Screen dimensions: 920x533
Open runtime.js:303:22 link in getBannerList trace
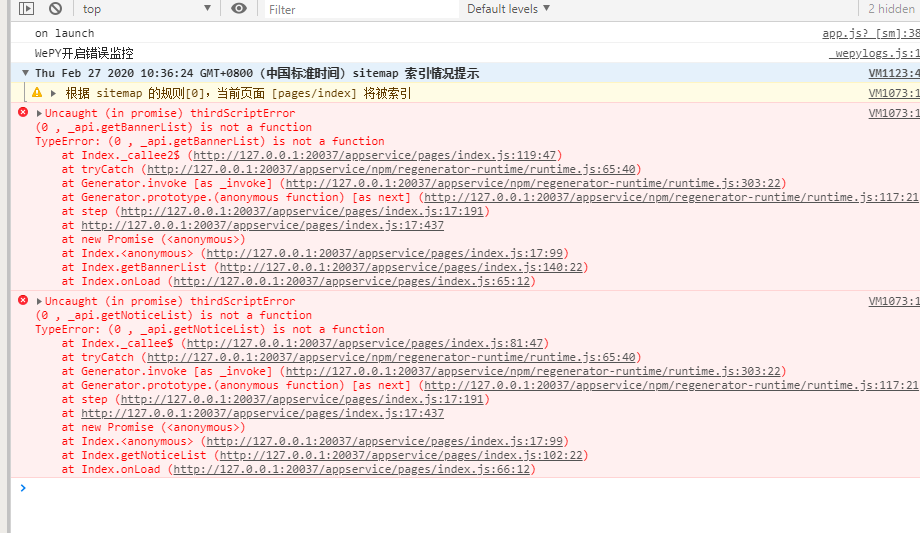tap(533, 184)
